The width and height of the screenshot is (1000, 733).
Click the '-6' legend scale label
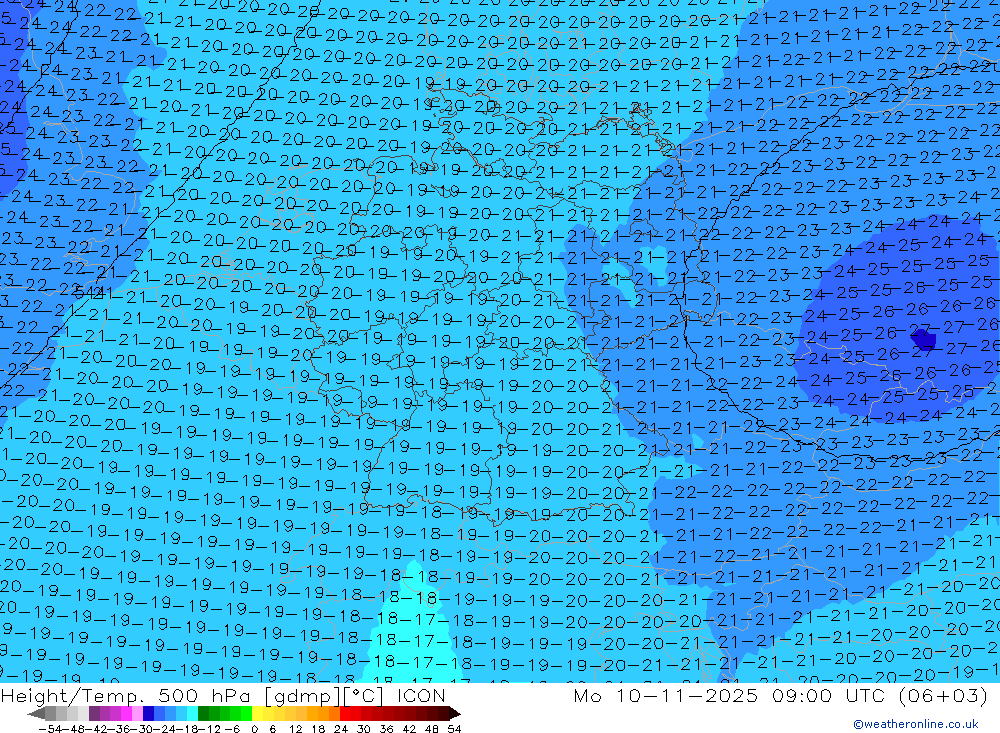(x=232, y=729)
